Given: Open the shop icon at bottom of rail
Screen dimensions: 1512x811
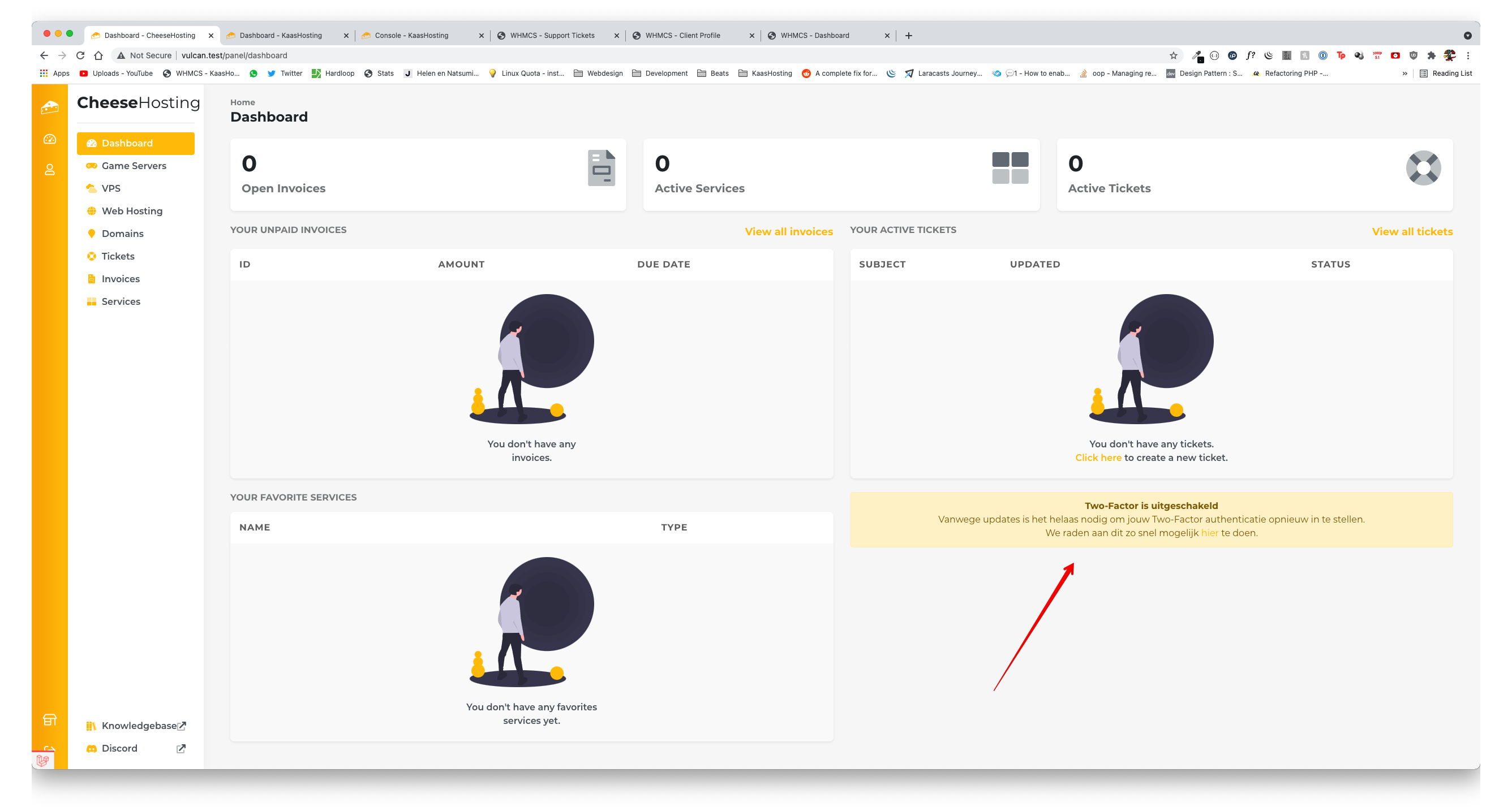Looking at the screenshot, I should click(50, 719).
